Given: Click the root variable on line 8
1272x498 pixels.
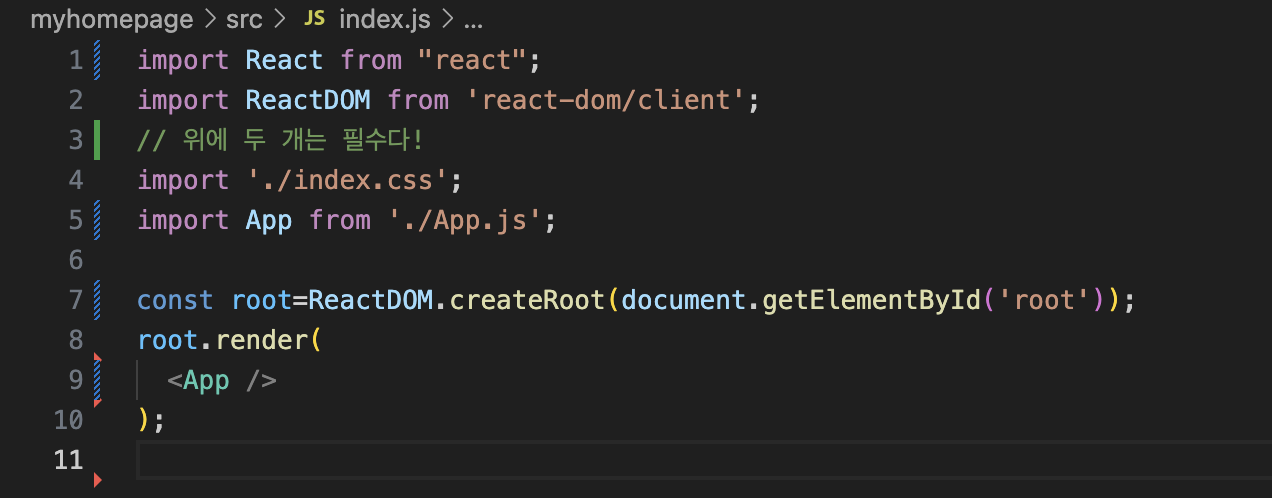Looking at the screenshot, I should 168,340.
